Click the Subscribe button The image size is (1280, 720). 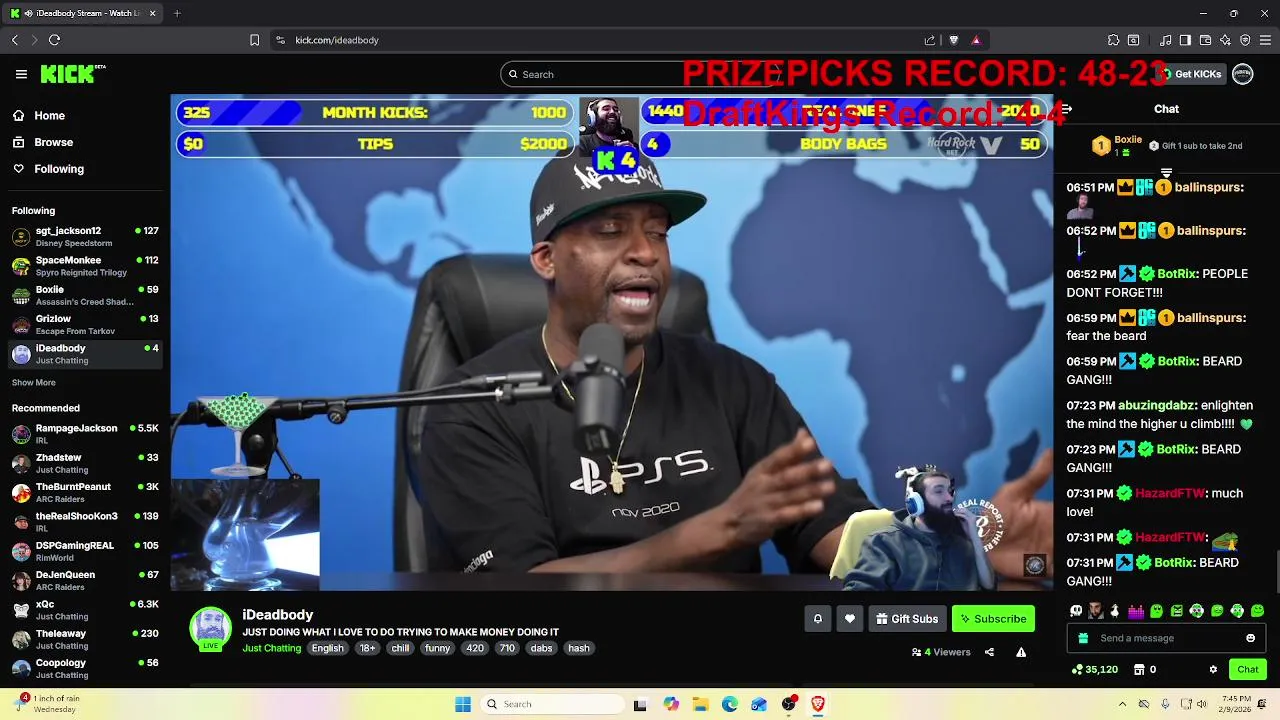tap(993, 619)
